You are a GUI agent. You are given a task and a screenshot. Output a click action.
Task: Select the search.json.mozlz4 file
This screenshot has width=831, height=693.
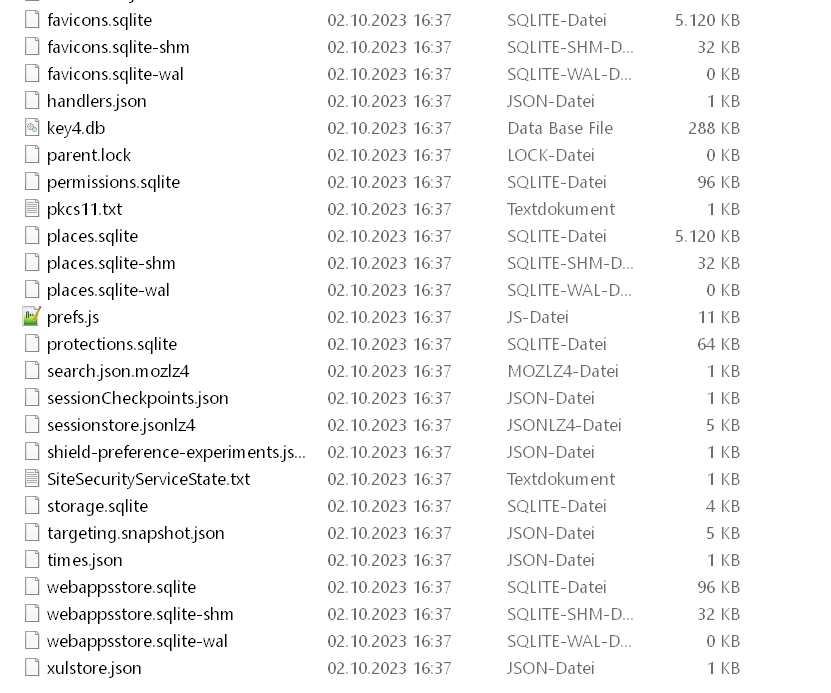[x=118, y=371]
